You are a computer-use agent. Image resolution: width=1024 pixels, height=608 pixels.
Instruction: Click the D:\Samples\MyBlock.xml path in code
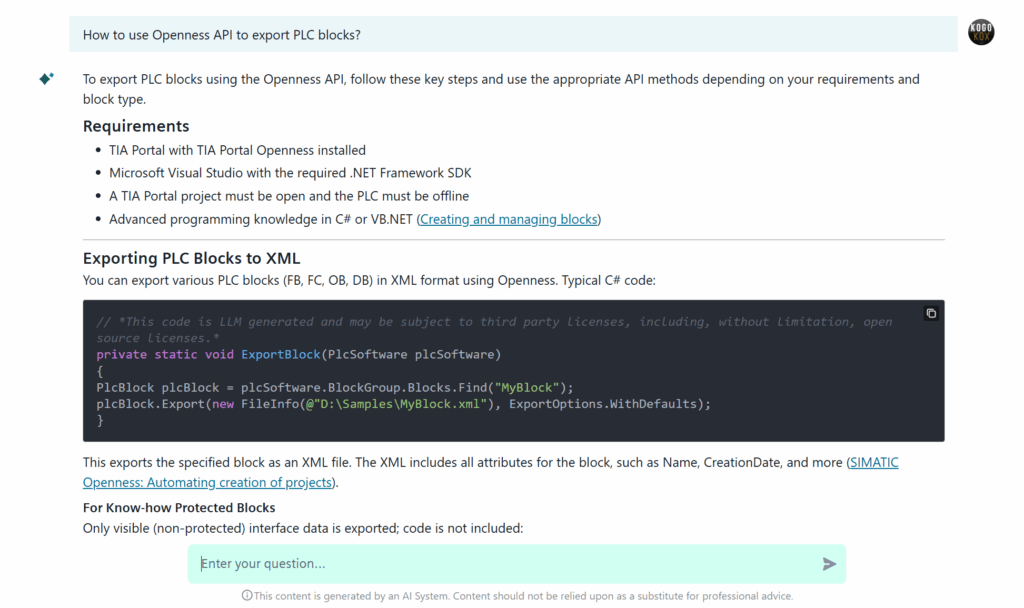[401, 404]
